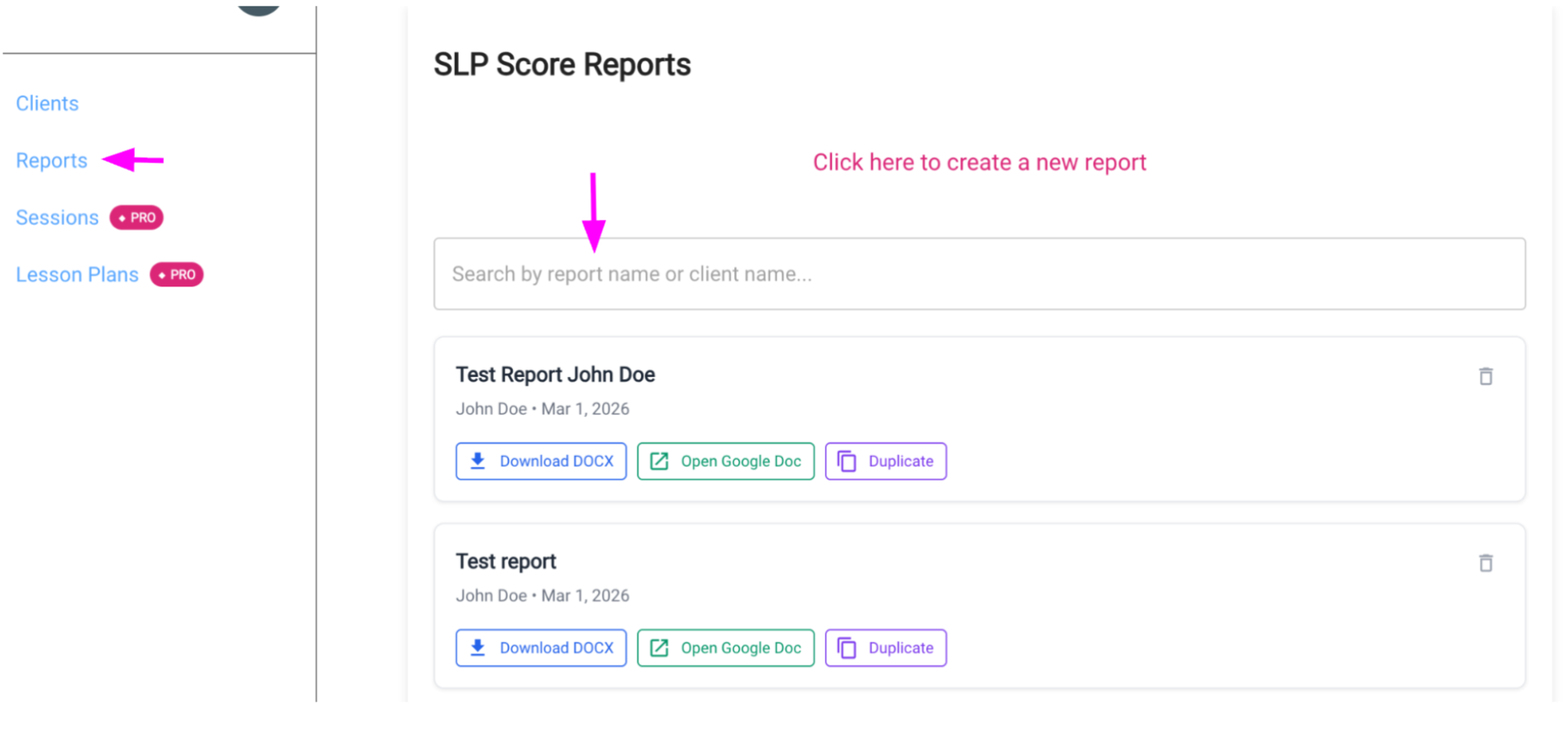Click the open-in-new icon beside Open Google Doc
Viewport: 1568px width, 737px height.
click(x=660, y=461)
